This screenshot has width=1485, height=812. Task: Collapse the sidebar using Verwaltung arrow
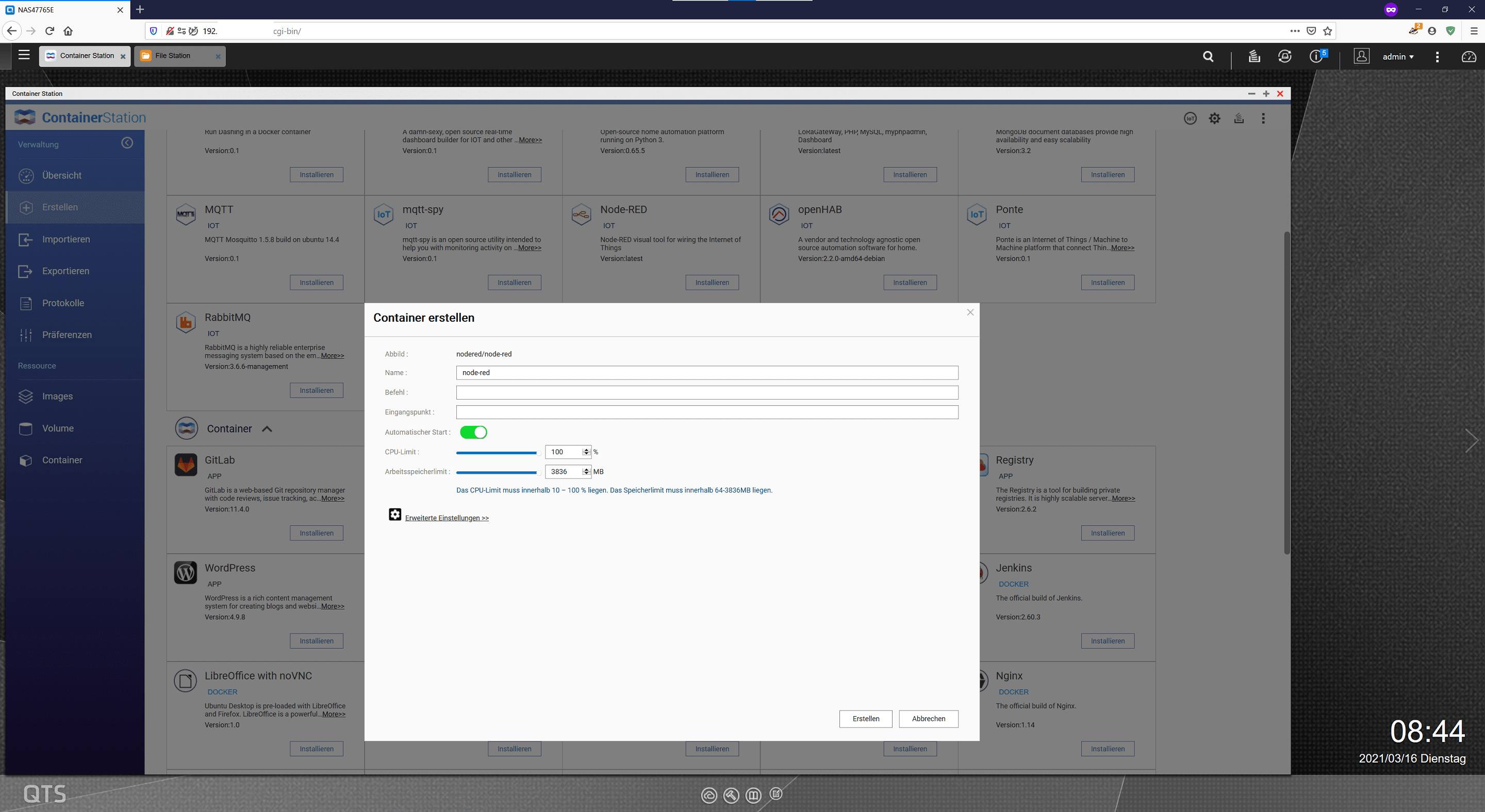127,143
